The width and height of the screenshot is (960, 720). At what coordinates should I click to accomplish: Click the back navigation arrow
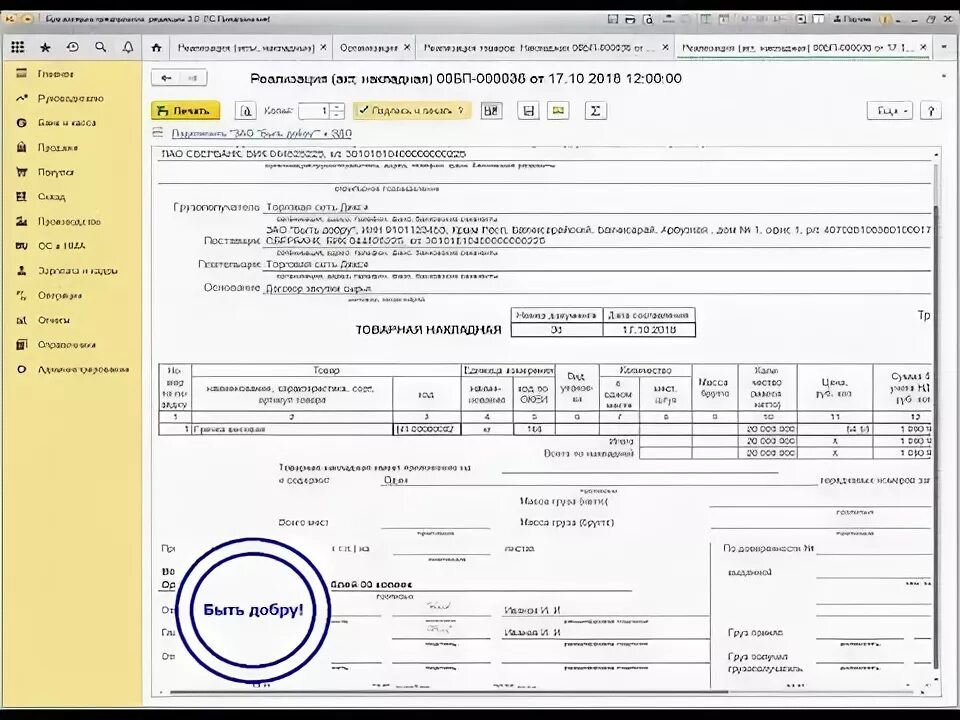click(165, 78)
